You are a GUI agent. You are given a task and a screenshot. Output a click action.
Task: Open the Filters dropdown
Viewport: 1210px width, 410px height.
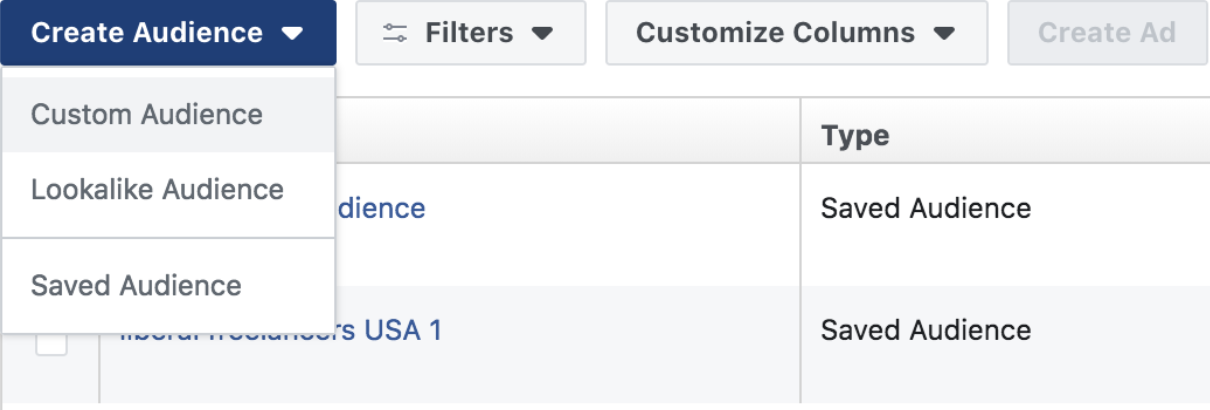click(470, 33)
